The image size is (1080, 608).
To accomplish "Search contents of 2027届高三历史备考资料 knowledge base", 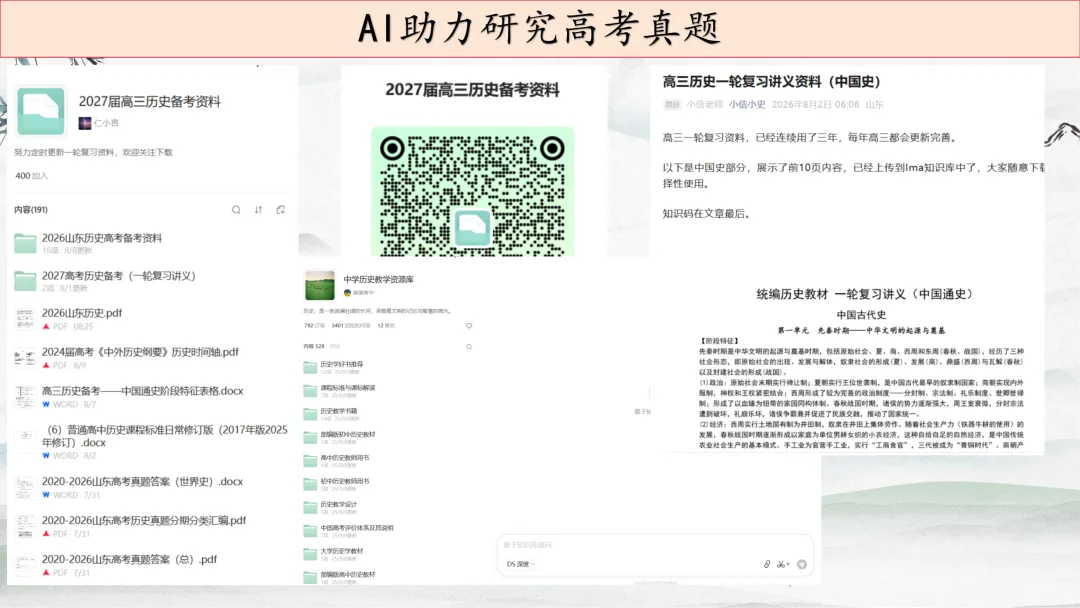I will 236,210.
